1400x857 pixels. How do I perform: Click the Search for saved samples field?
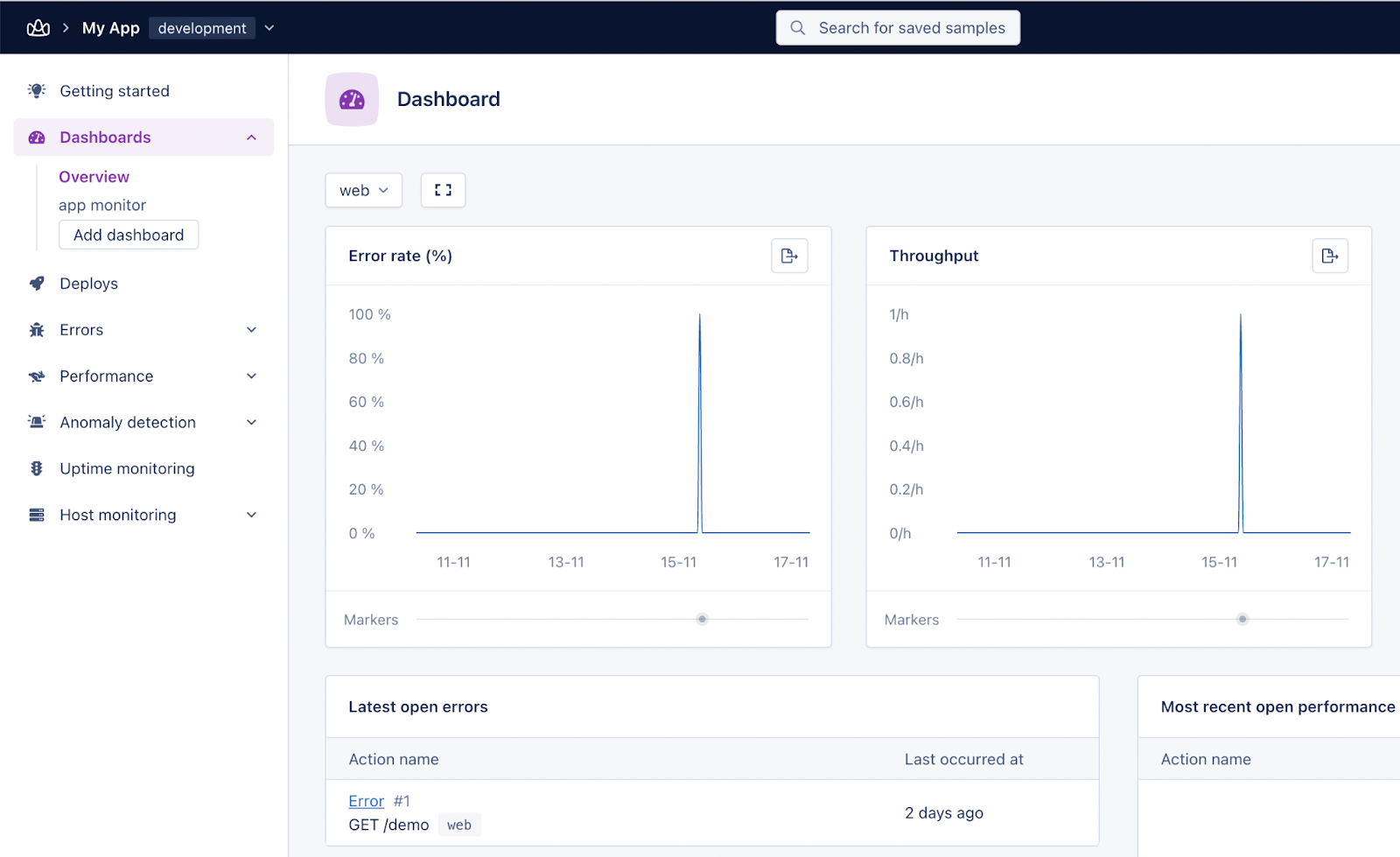pos(897,27)
